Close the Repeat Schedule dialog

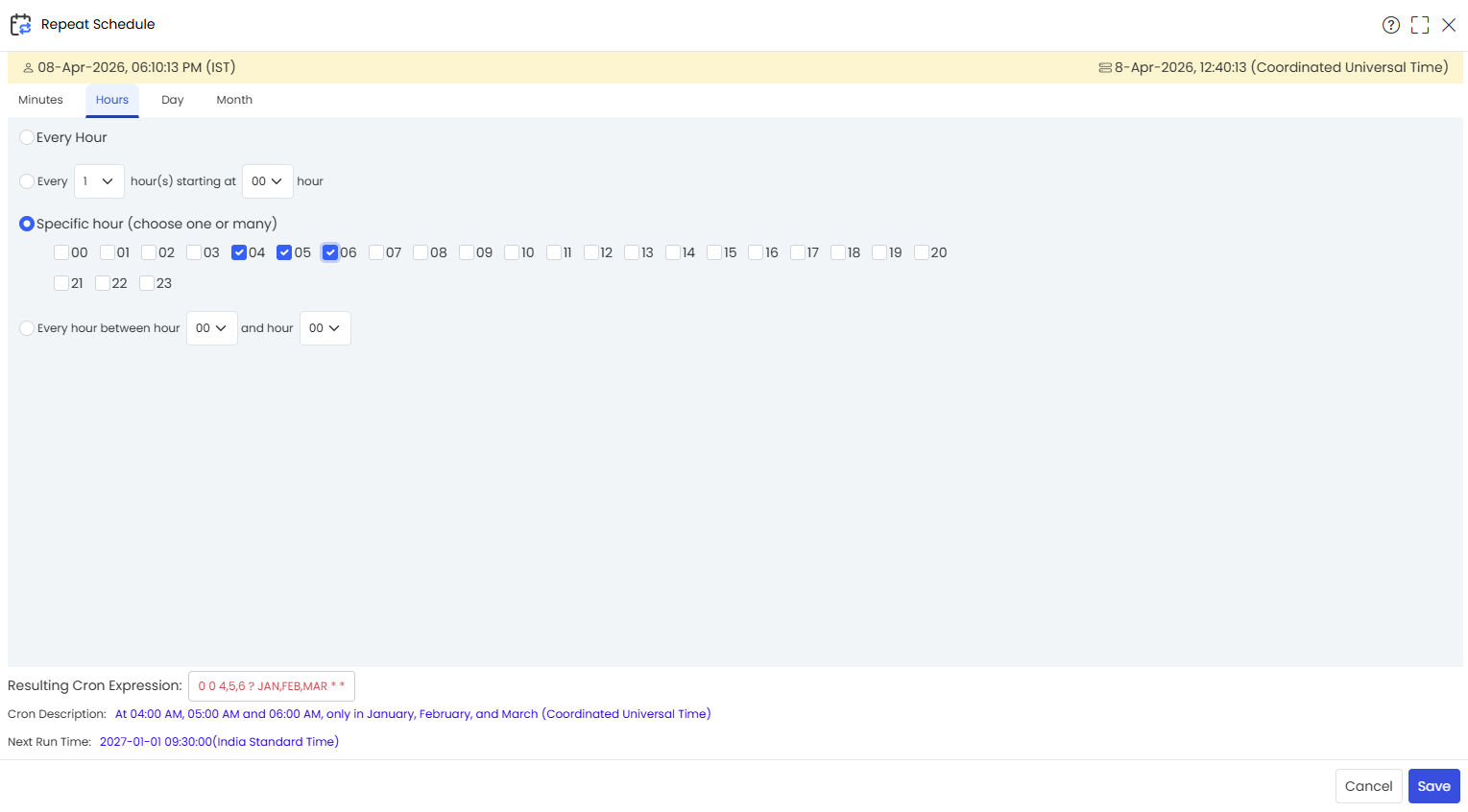tap(1449, 25)
